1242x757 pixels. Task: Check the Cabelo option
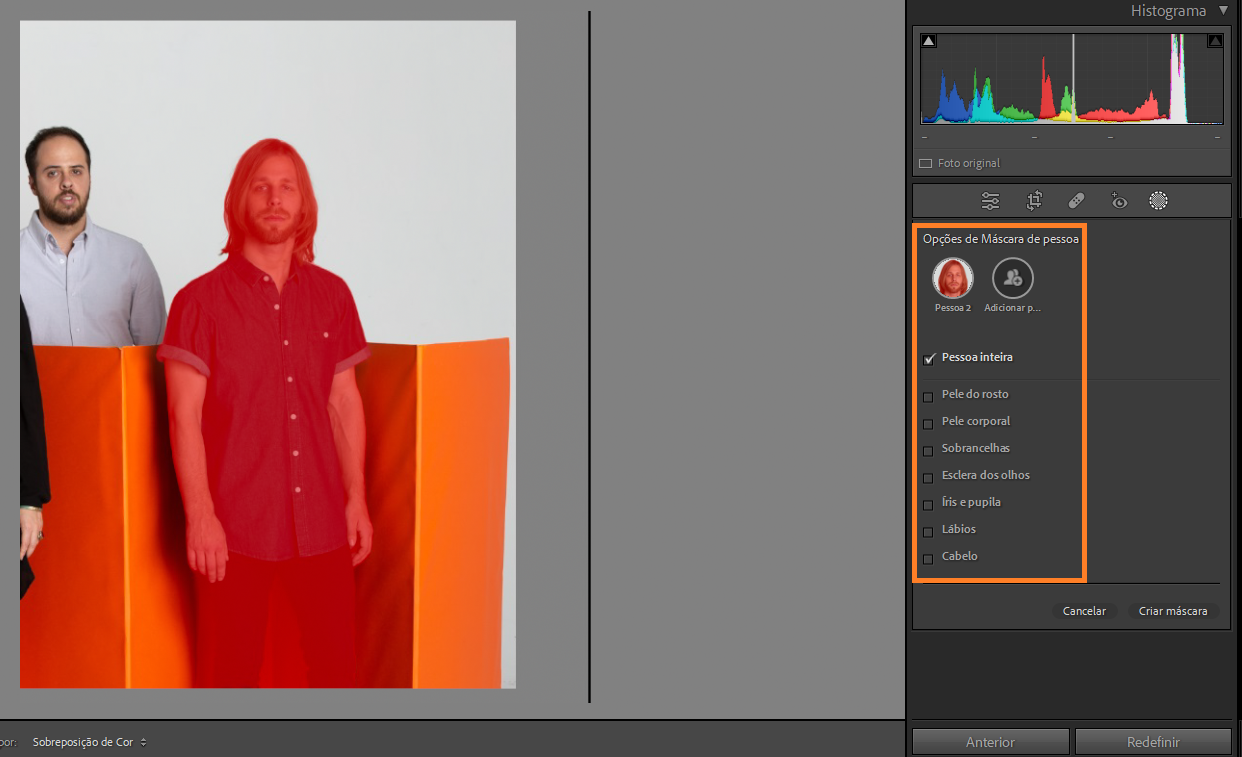[928, 559]
